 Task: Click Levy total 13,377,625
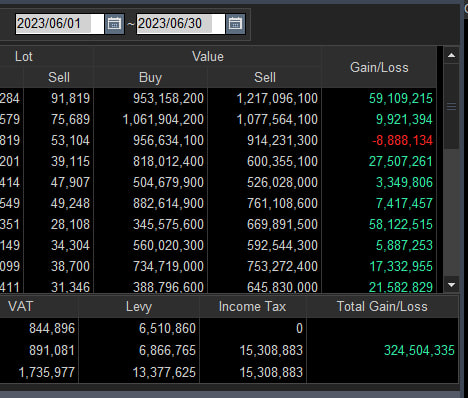[x=164, y=372]
